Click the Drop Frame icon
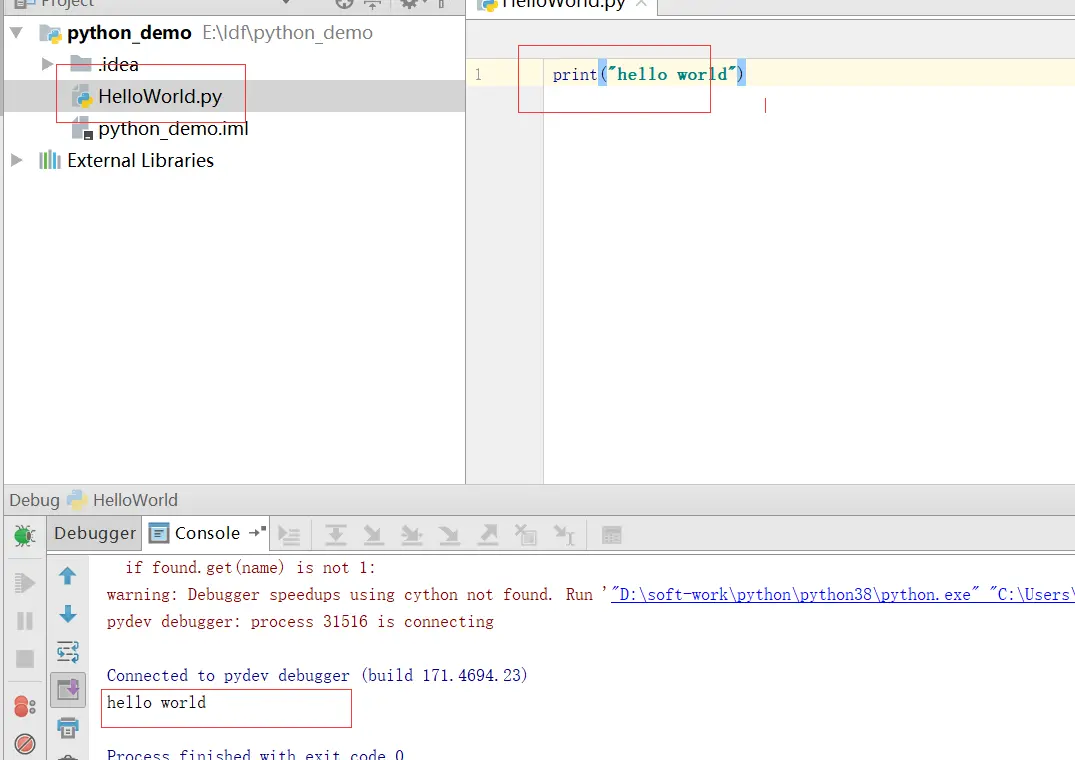Viewport: 1075px width, 760px height. [x=526, y=535]
